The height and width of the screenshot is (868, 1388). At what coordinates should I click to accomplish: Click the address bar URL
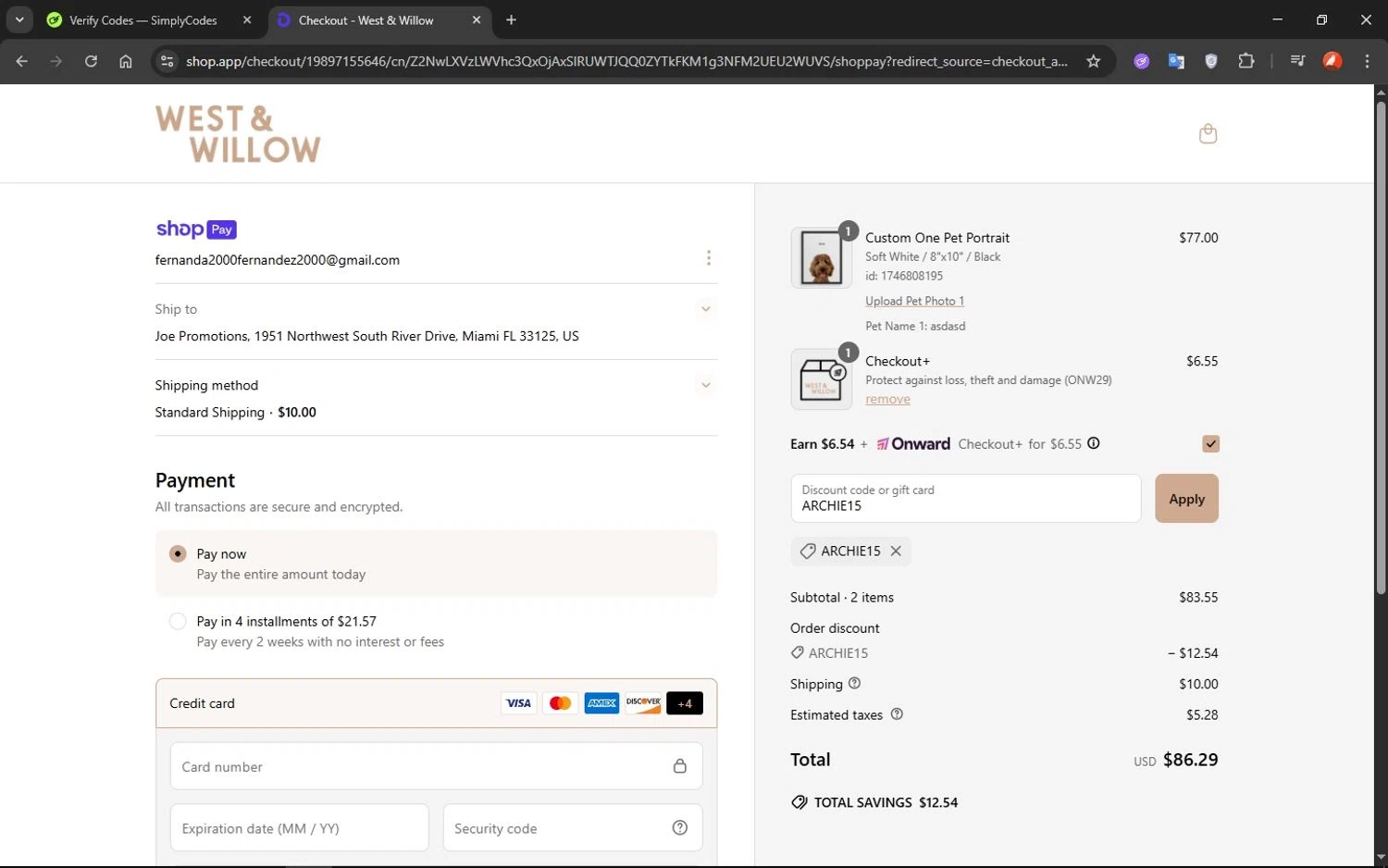(x=626, y=61)
